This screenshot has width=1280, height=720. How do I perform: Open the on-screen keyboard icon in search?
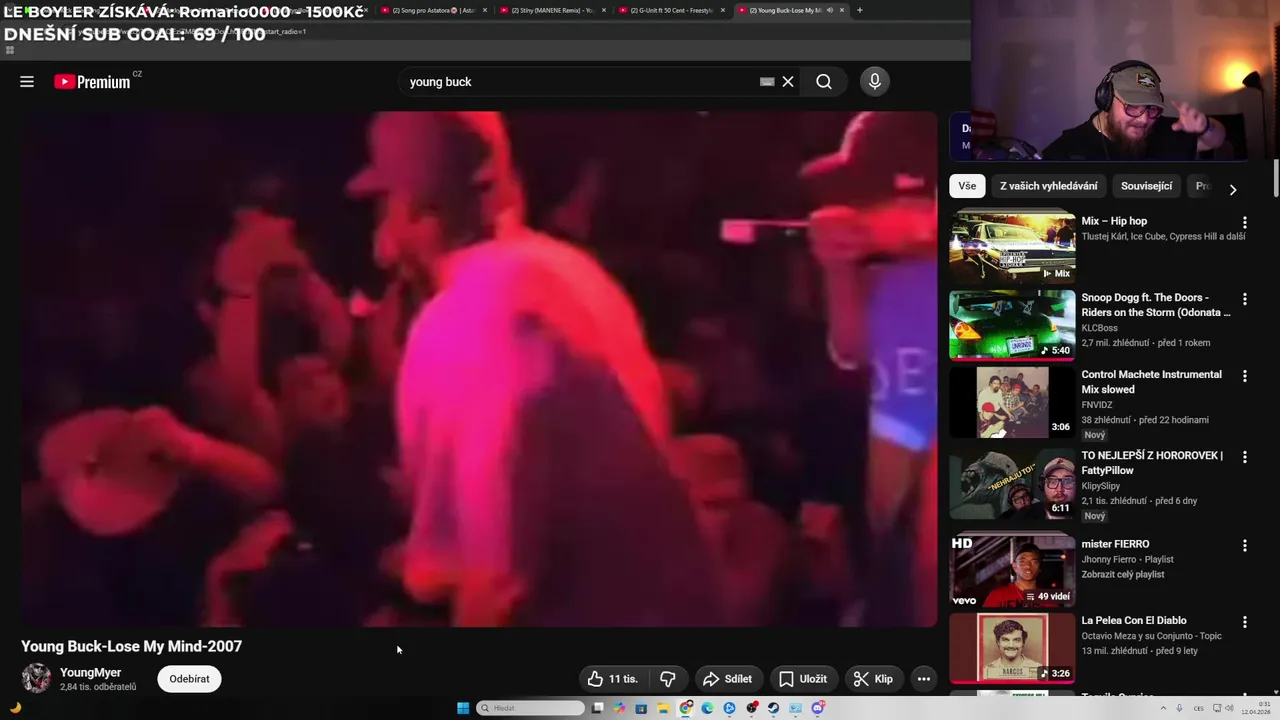tap(767, 82)
